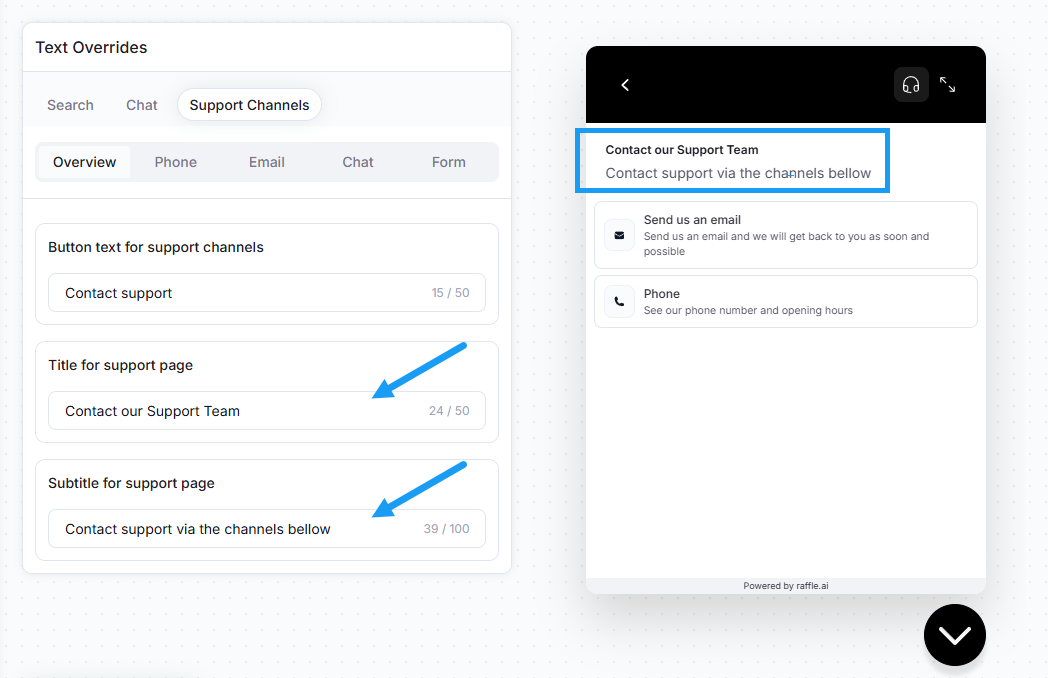Click the '24 / 50' character counter

pos(449,411)
